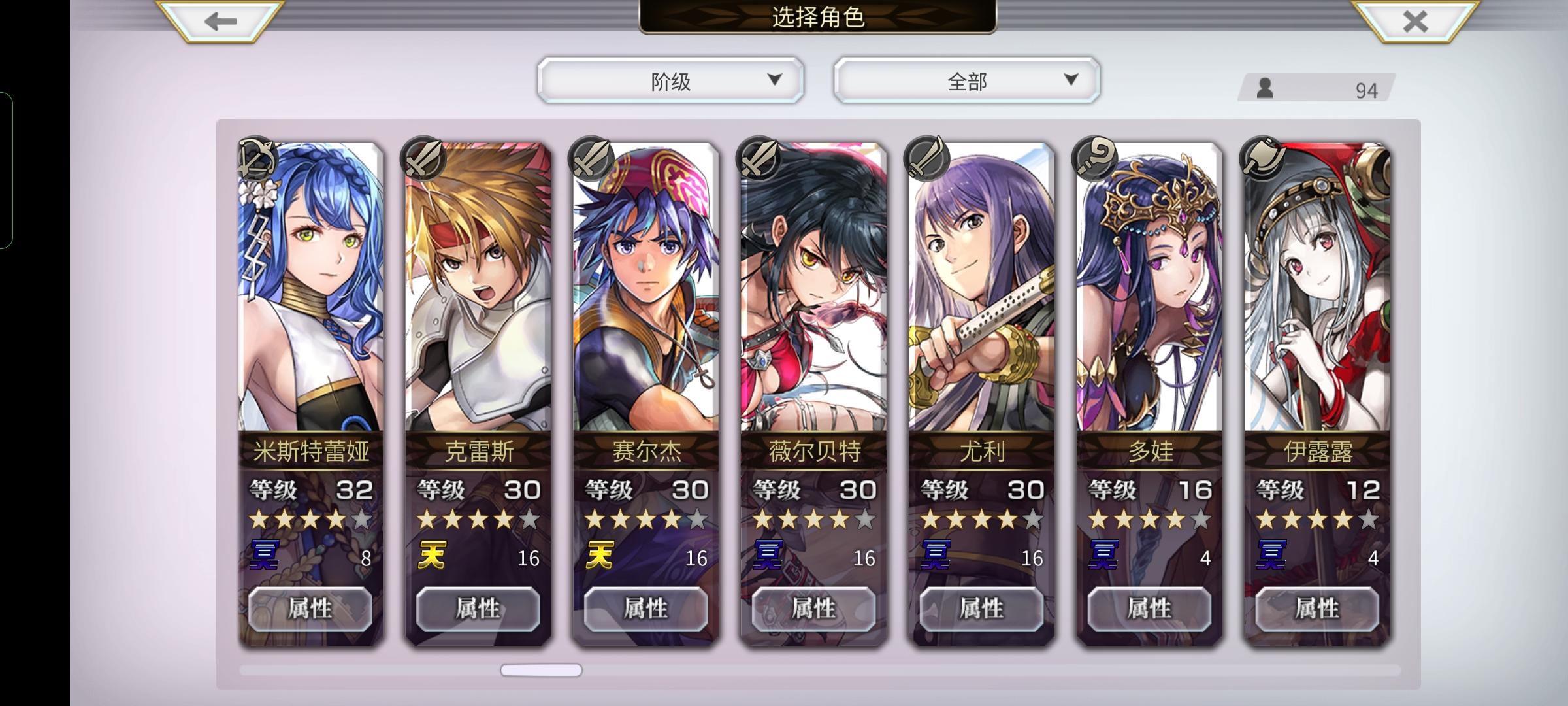Screen dimensions: 1568x706
Task: Click the arrow on the 全部 dropdown
Action: 1071,80
